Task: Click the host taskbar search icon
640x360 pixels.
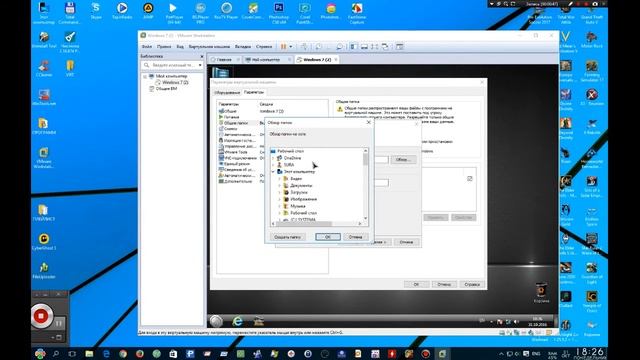Action: pyautogui.click(x=56, y=353)
